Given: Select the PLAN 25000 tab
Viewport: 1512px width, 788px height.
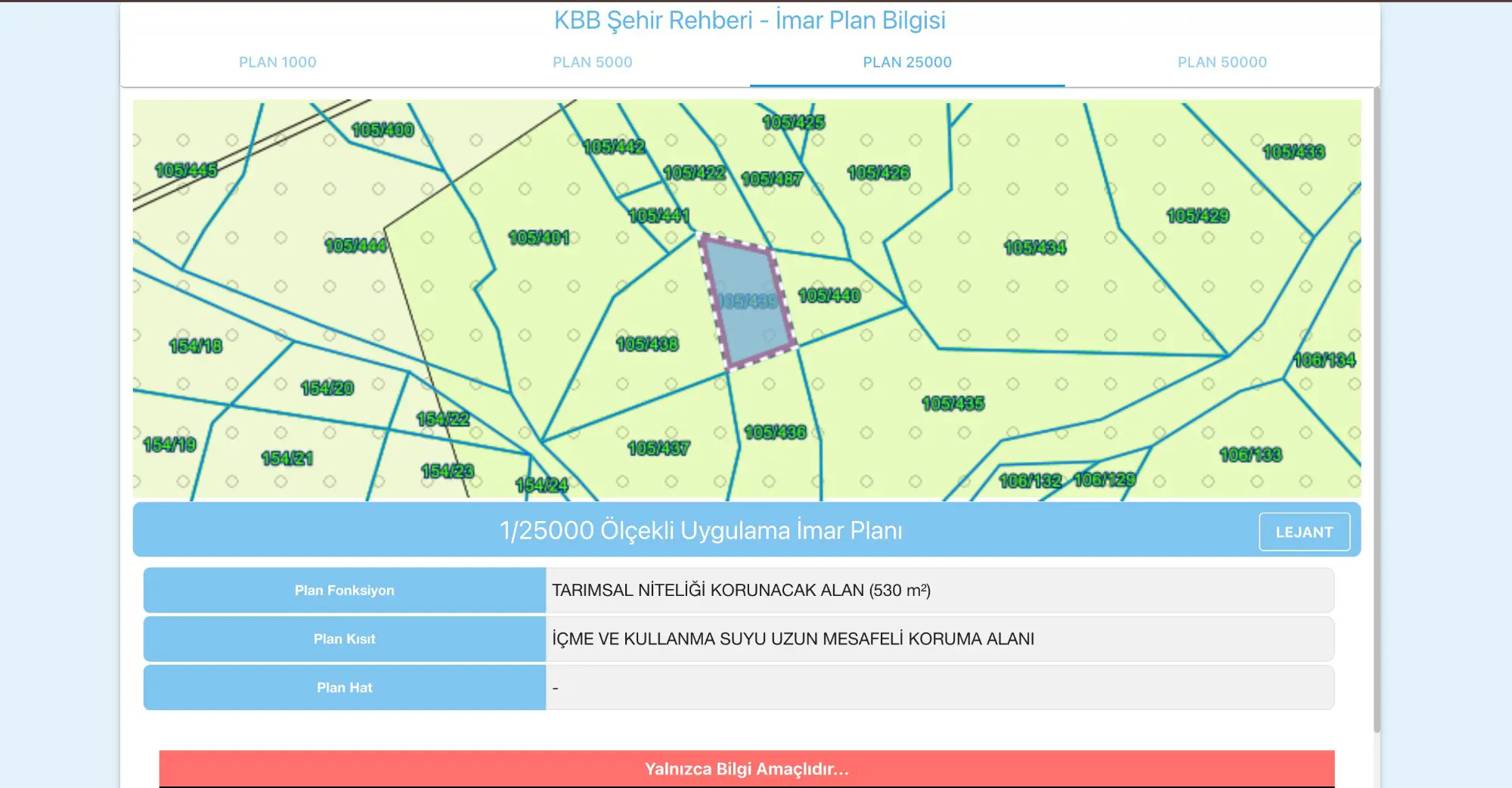Looking at the screenshot, I should (x=907, y=62).
